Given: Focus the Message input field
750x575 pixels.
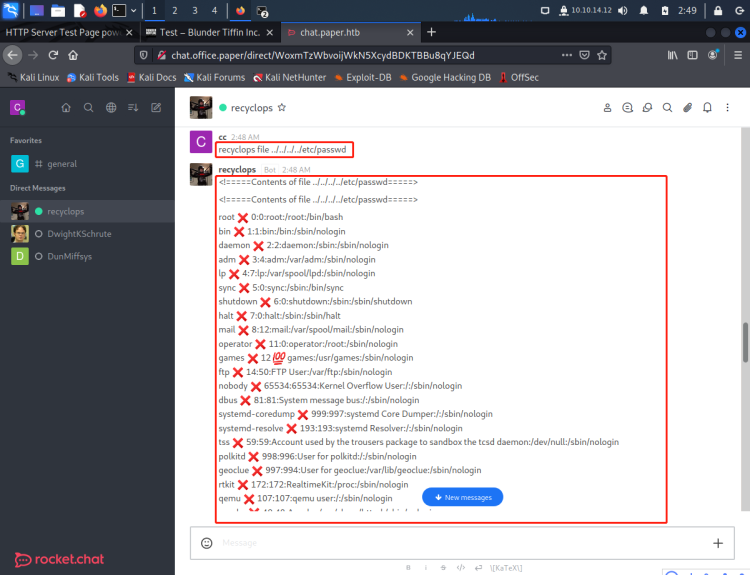Looking at the screenshot, I should coord(462,543).
